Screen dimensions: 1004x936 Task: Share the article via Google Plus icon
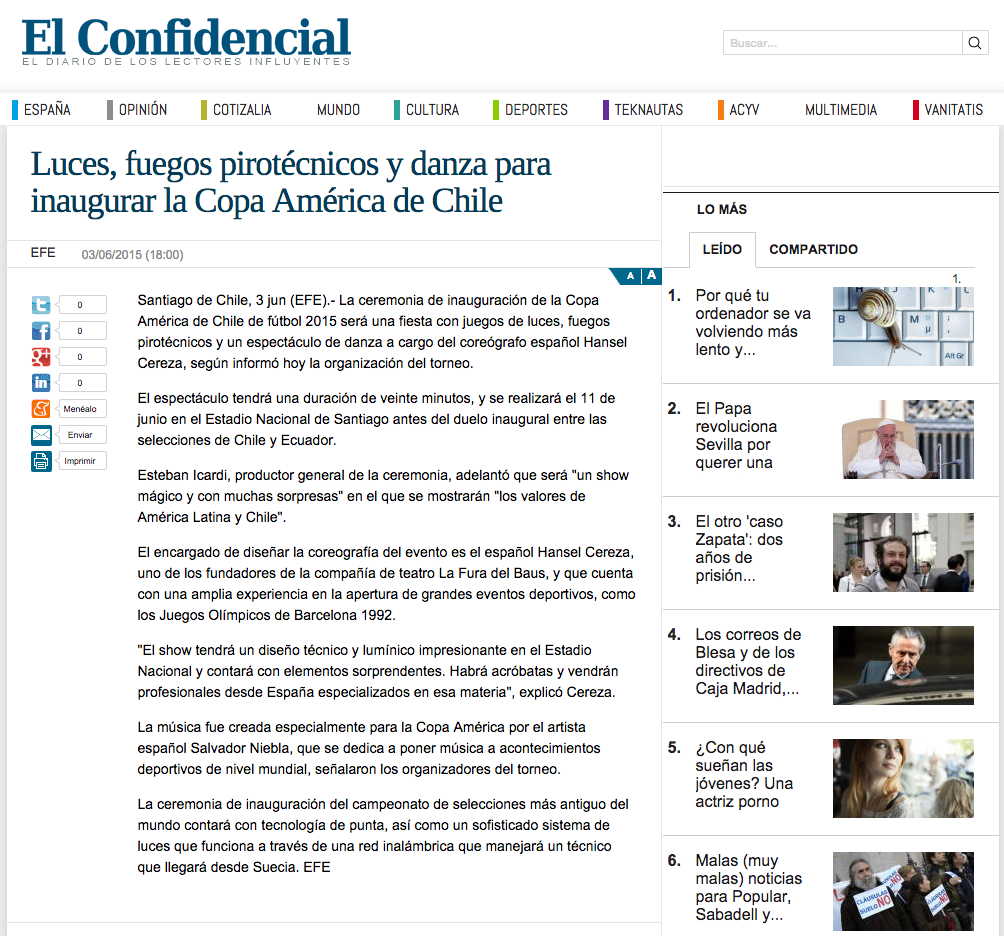41,357
